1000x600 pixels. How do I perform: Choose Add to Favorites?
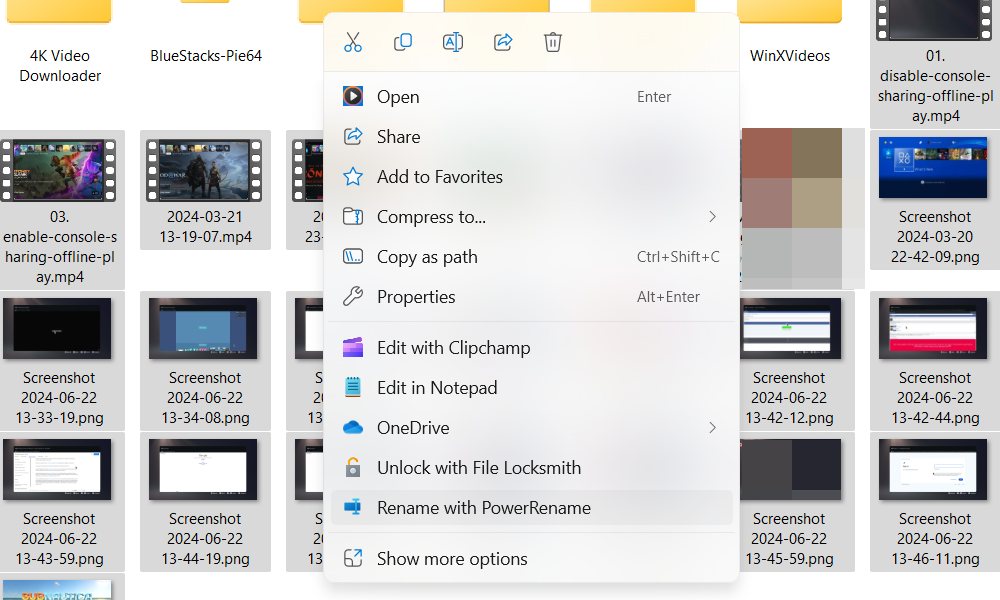tap(531, 177)
